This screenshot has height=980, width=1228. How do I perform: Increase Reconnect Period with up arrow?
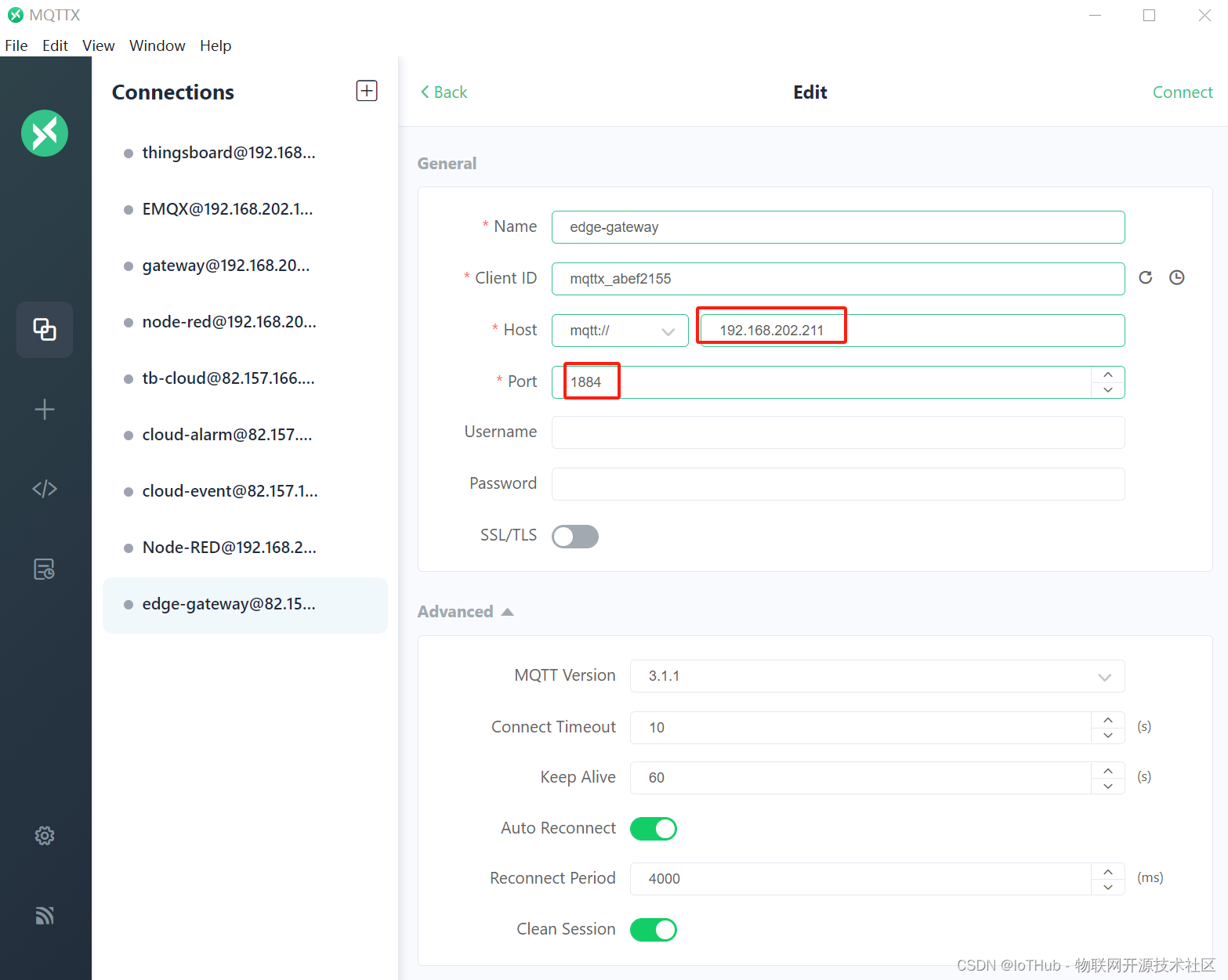point(1108,871)
